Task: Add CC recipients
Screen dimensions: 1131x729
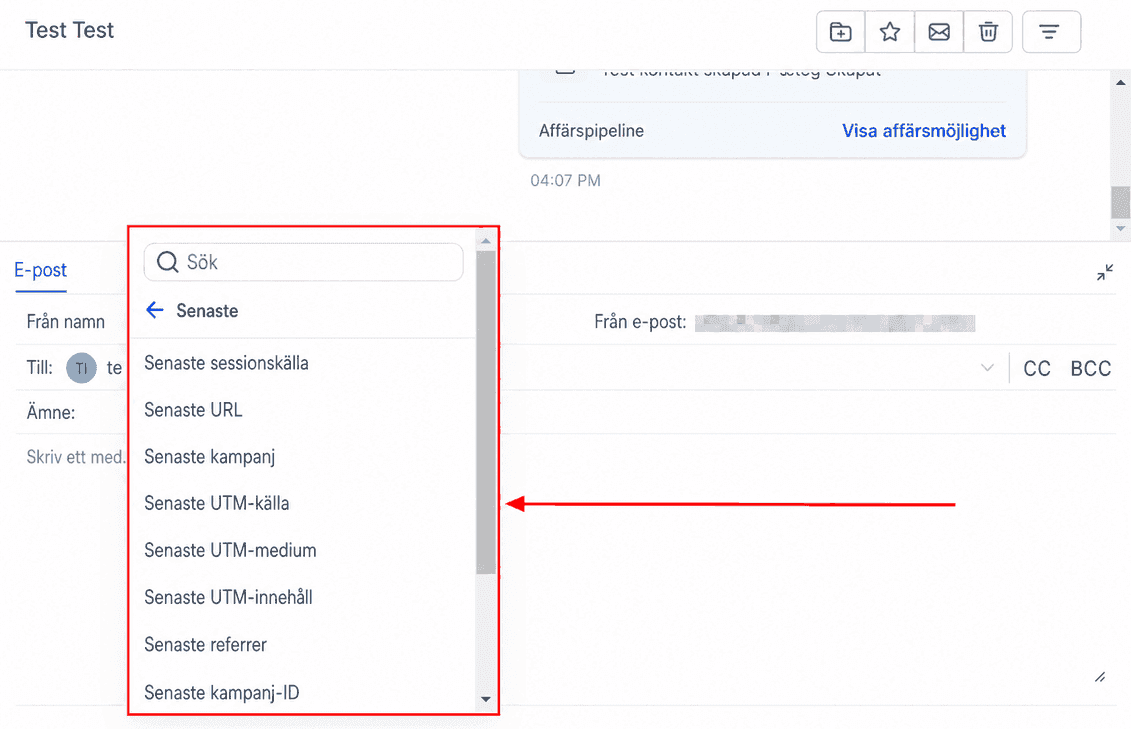Action: [x=1037, y=368]
